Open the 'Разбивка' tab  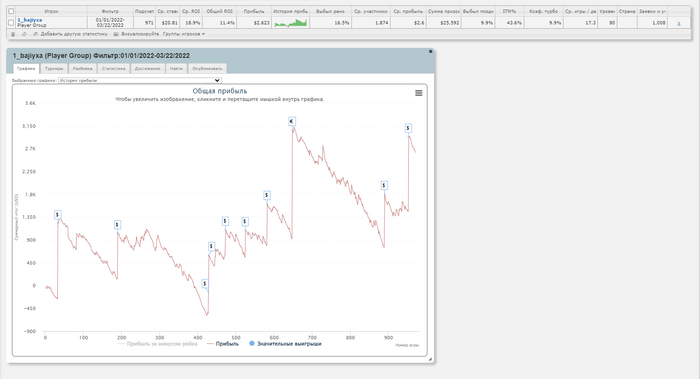(x=83, y=68)
